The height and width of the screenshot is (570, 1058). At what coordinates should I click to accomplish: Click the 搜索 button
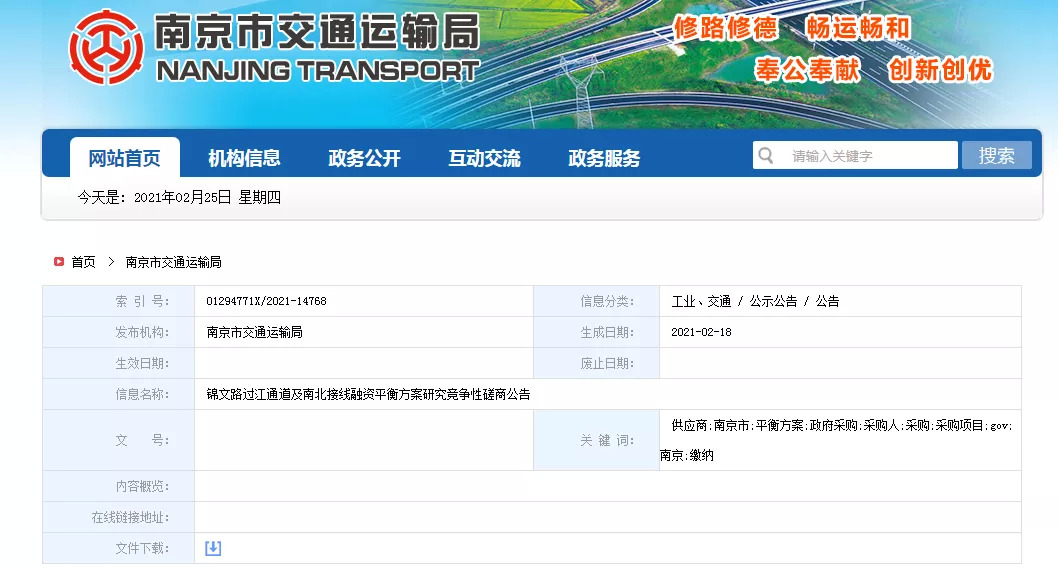click(x=997, y=155)
